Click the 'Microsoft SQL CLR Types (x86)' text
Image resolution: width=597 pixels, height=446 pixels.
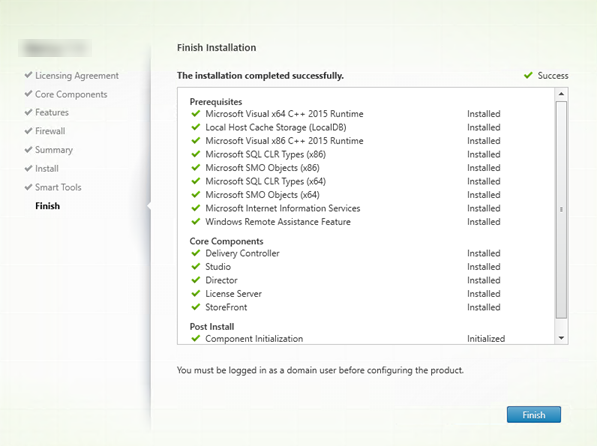[x=265, y=154]
